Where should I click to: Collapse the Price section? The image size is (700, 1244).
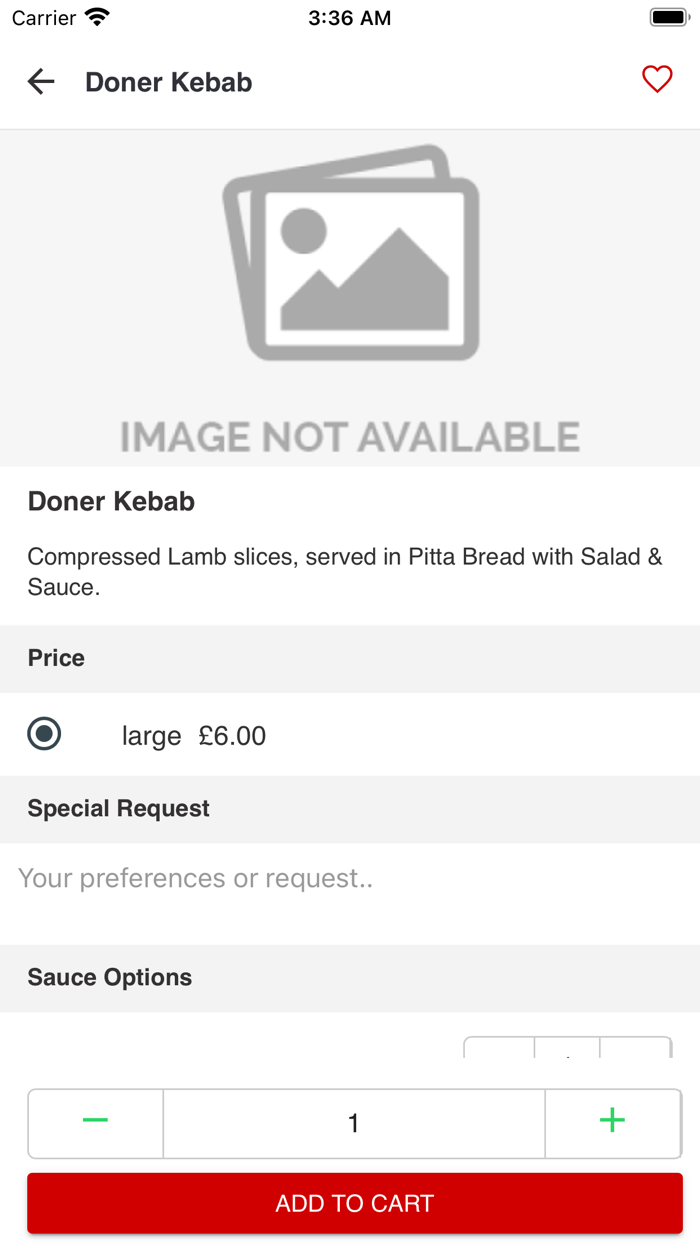click(55, 658)
